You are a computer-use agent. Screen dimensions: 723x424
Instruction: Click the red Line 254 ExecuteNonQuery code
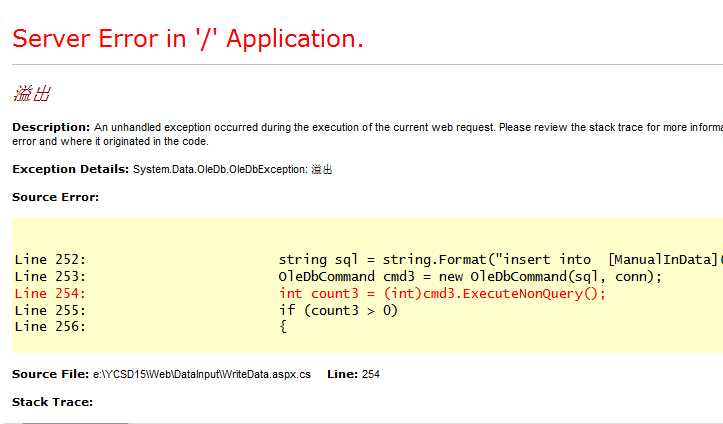pos(310,294)
